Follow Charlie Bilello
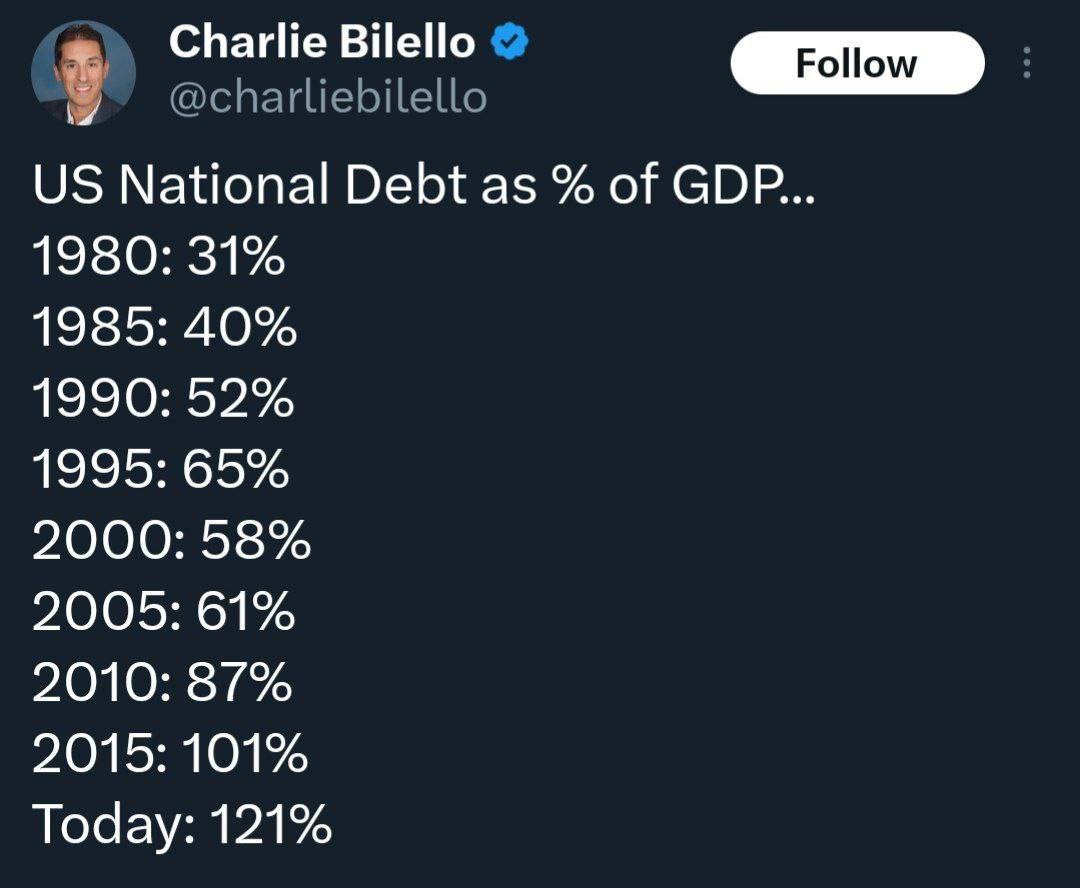1080x888 pixels. (x=858, y=63)
